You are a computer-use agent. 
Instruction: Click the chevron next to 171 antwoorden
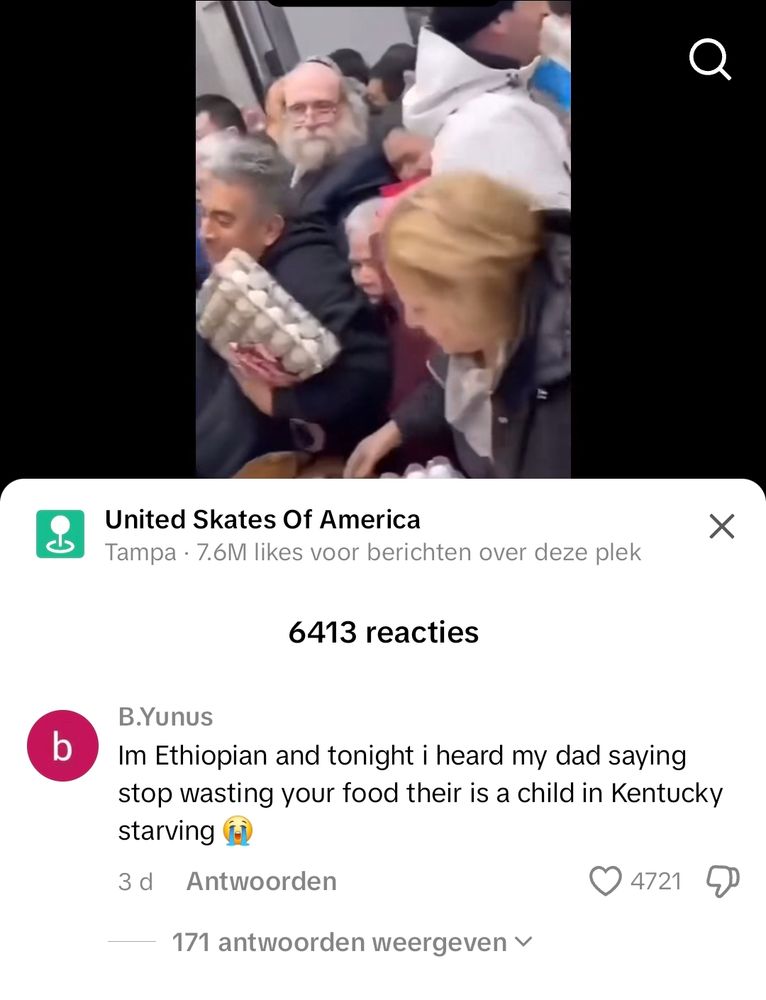(522, 941)
